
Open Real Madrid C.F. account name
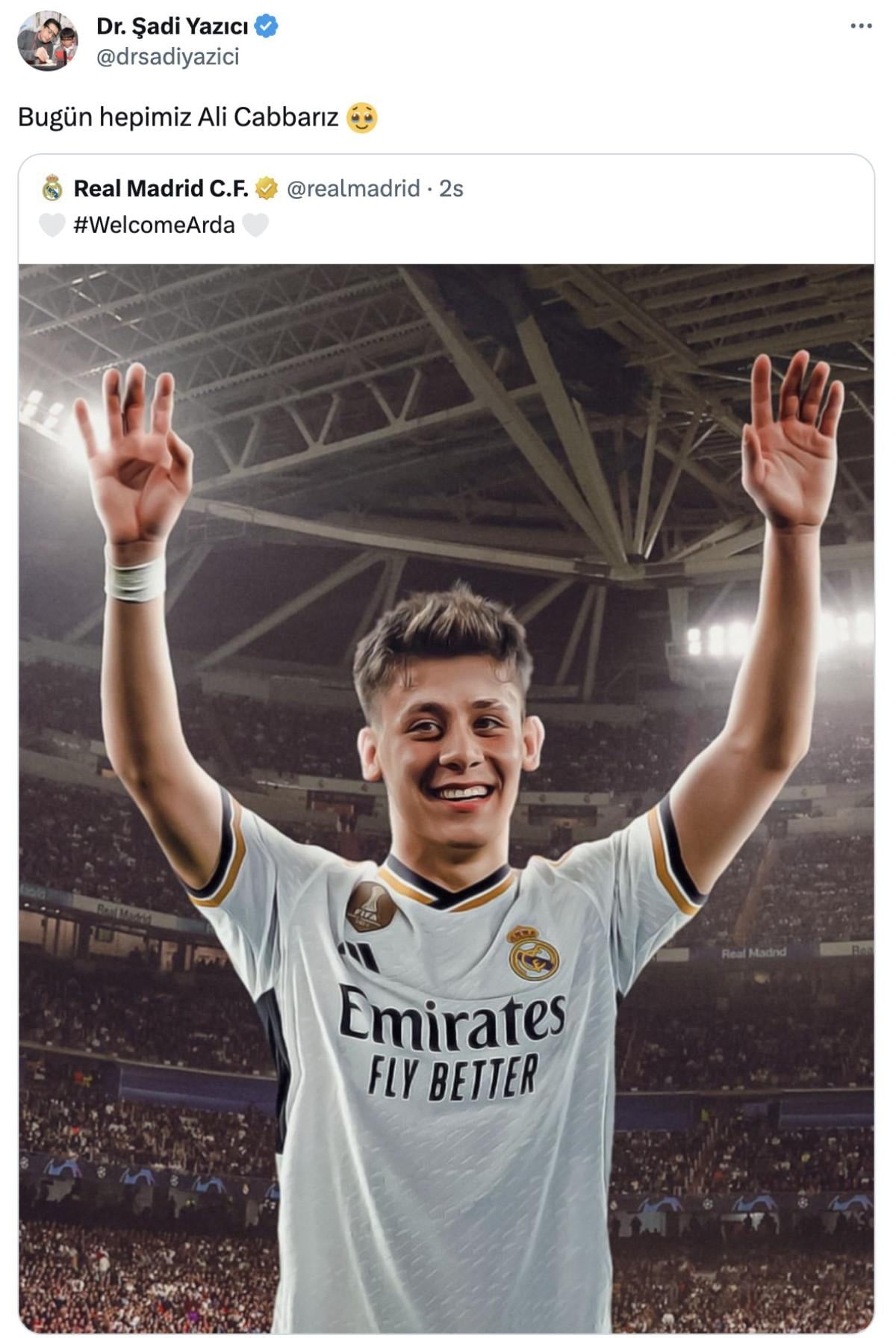point(161,188)
